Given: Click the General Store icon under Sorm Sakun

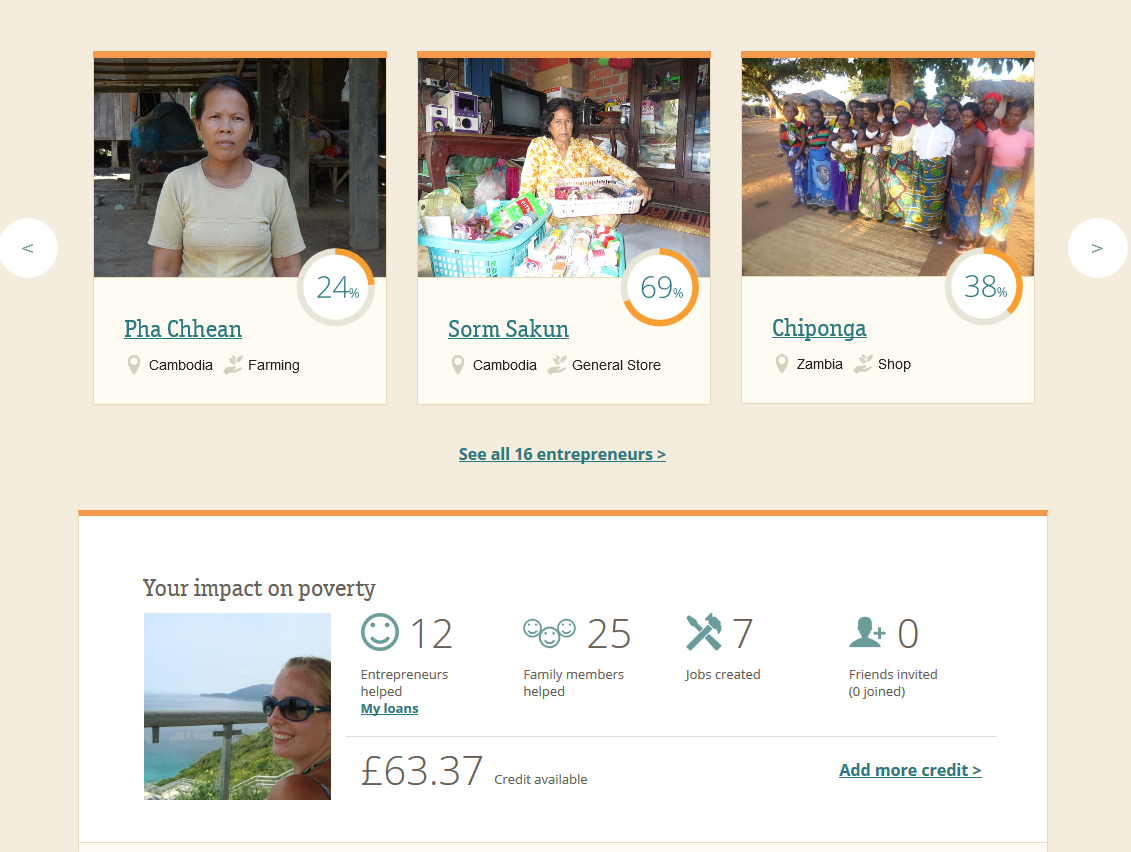Looking at the screenshot, I should click(557, 364).
